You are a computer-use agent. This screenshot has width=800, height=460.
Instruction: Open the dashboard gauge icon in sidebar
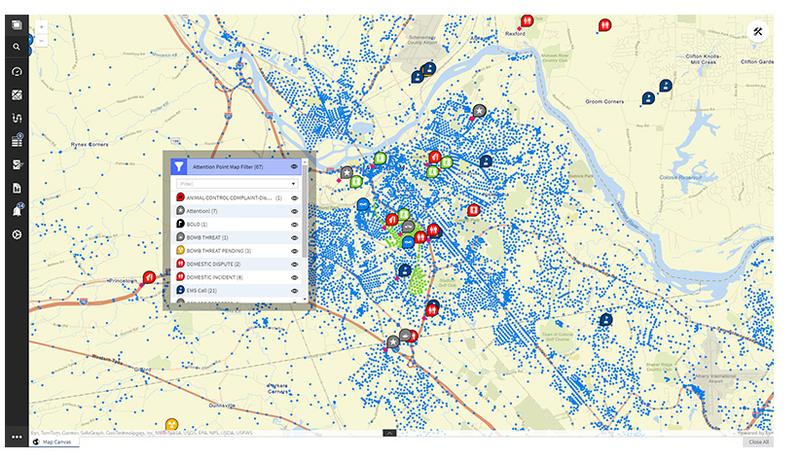(16, 71)
